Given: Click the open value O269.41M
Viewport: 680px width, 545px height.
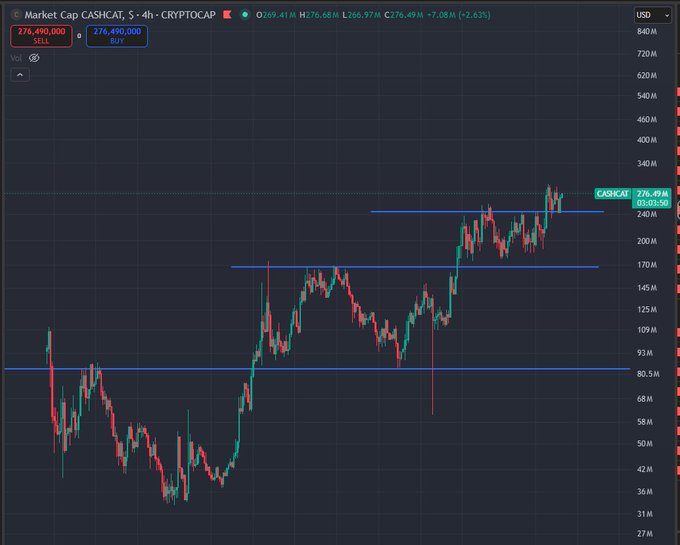Looking at the screenshot, I should tap(276, 15).
